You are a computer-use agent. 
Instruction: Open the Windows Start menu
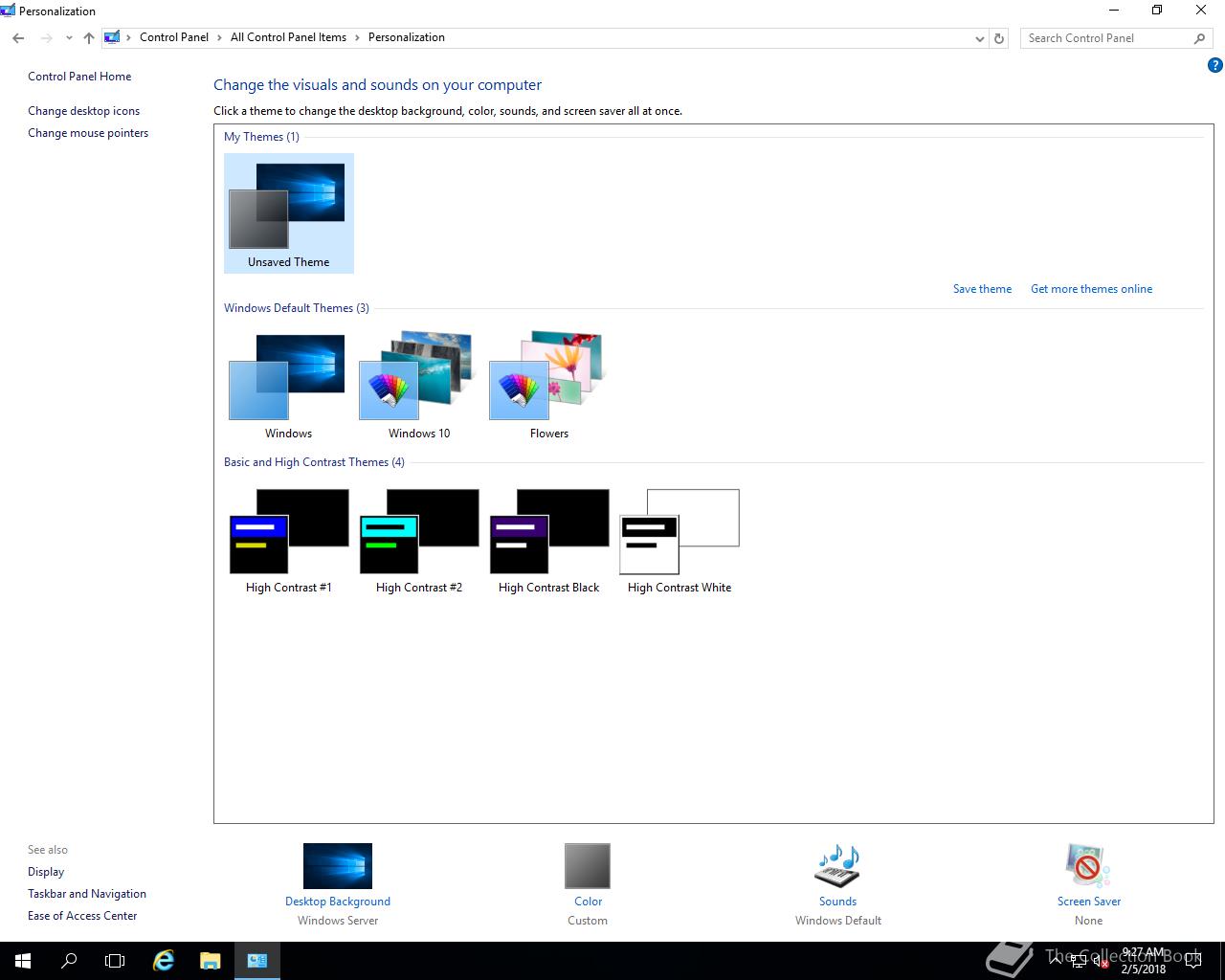coord(23,961)
